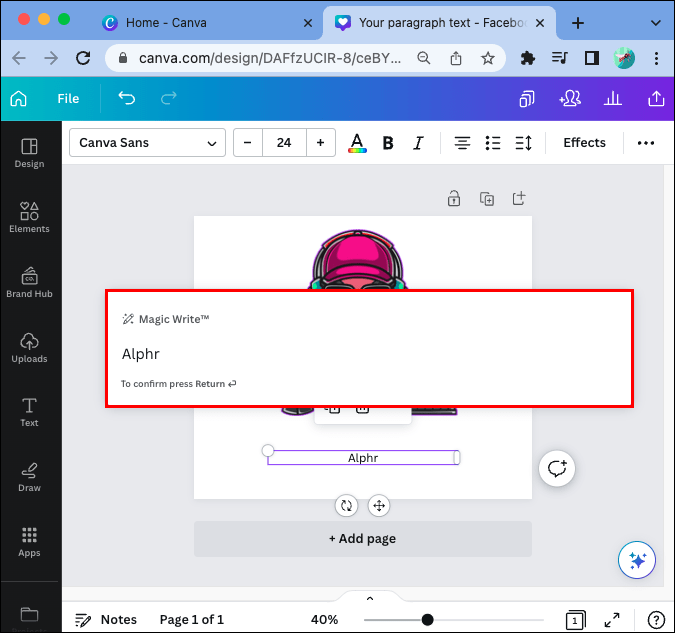Edit the font size value 24
The height and width of the screenshot is (633, 675).
284,143
